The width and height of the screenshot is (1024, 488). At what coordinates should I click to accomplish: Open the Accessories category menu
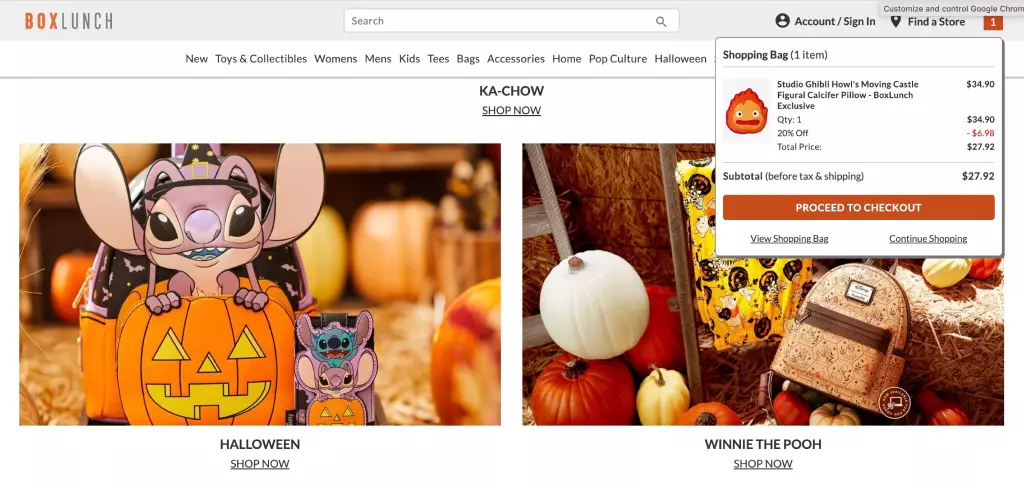pyautogui.click(x=516, y=59)
